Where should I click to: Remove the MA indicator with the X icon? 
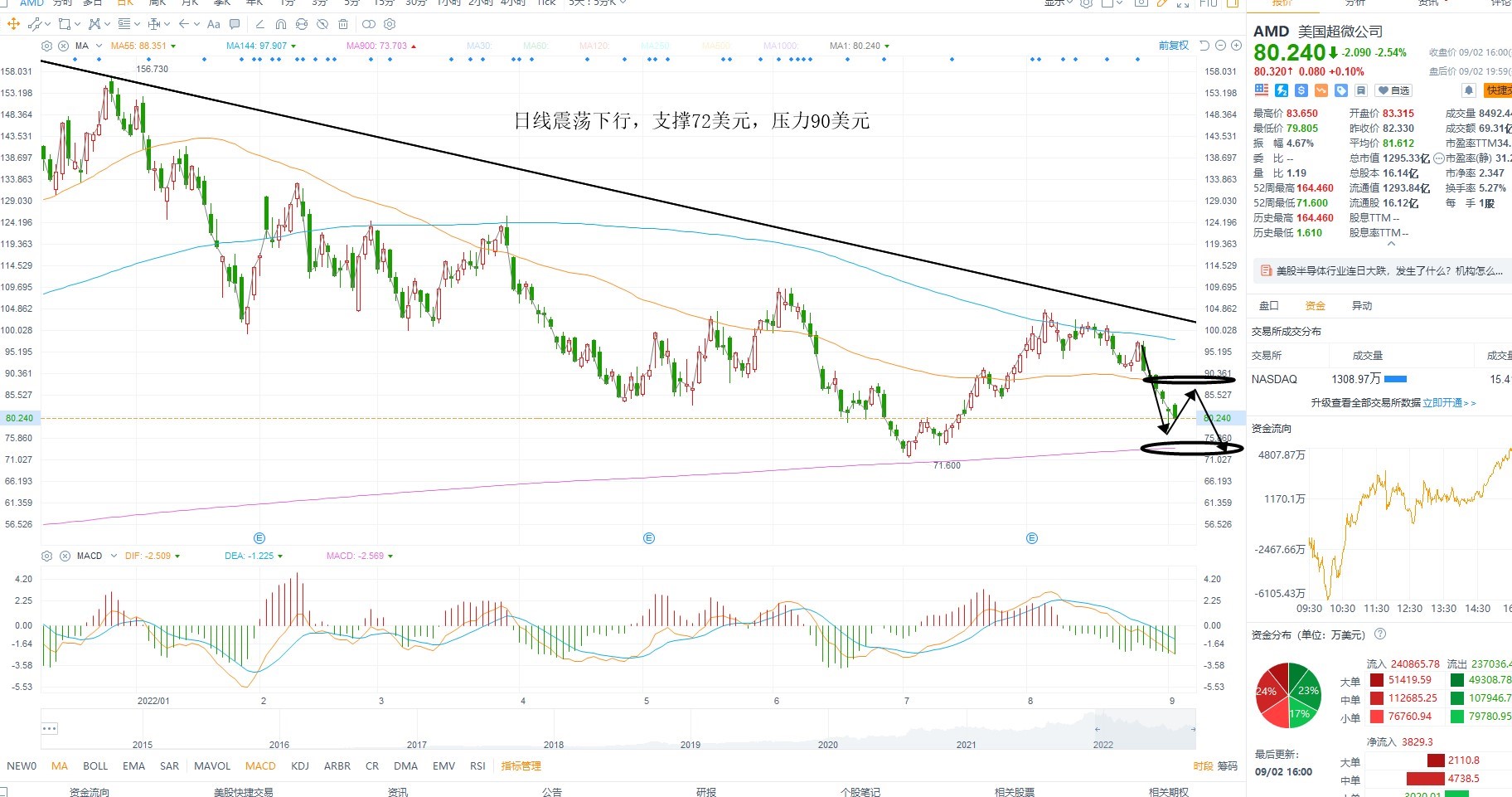(63, 46)
